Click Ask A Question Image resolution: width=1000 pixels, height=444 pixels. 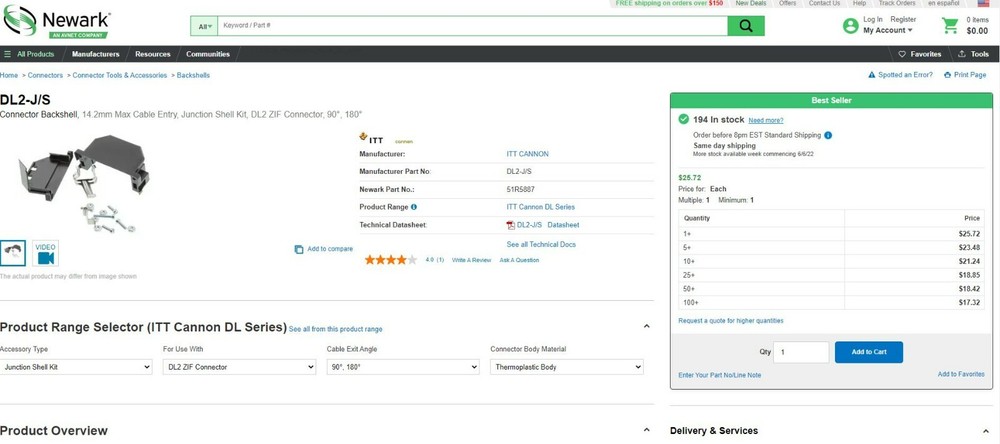[x=519, y=260]
